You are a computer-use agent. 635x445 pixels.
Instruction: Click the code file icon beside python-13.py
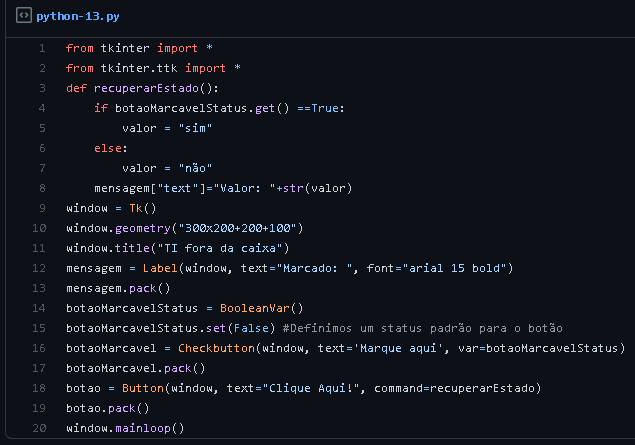click(24, 16)
